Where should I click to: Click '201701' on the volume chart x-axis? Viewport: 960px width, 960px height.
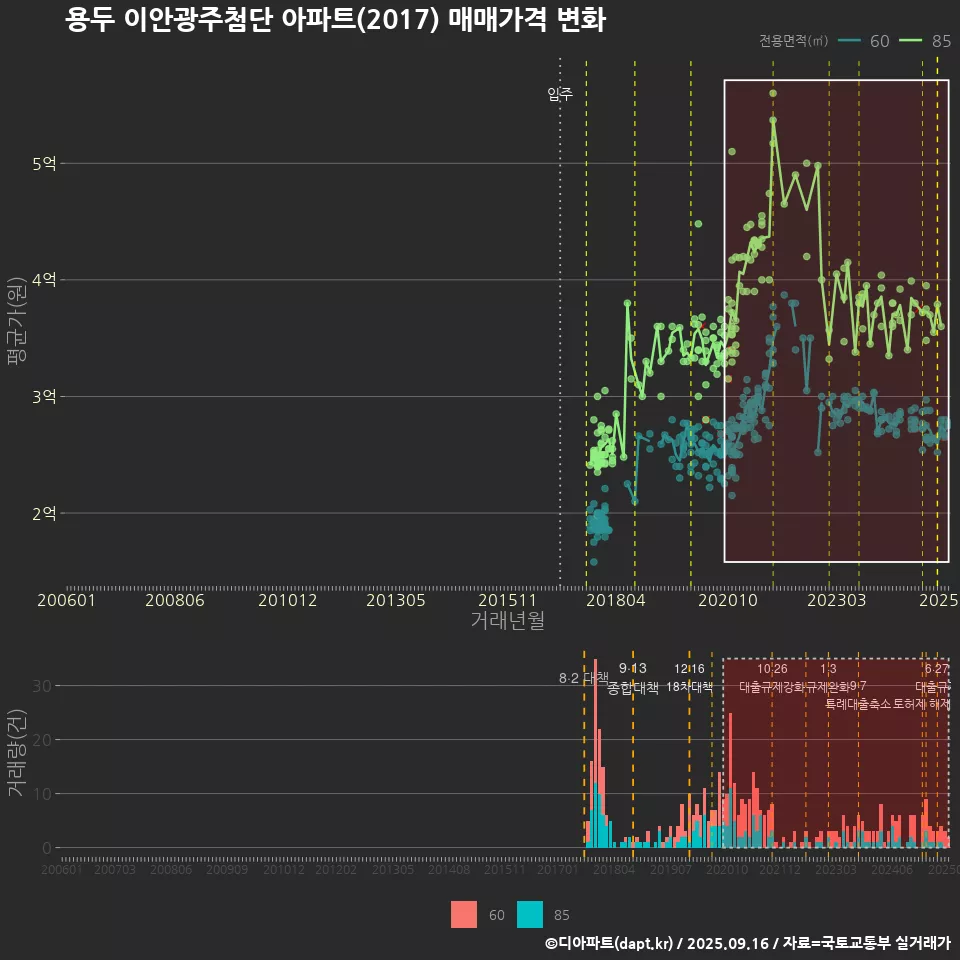pos(558,869)
